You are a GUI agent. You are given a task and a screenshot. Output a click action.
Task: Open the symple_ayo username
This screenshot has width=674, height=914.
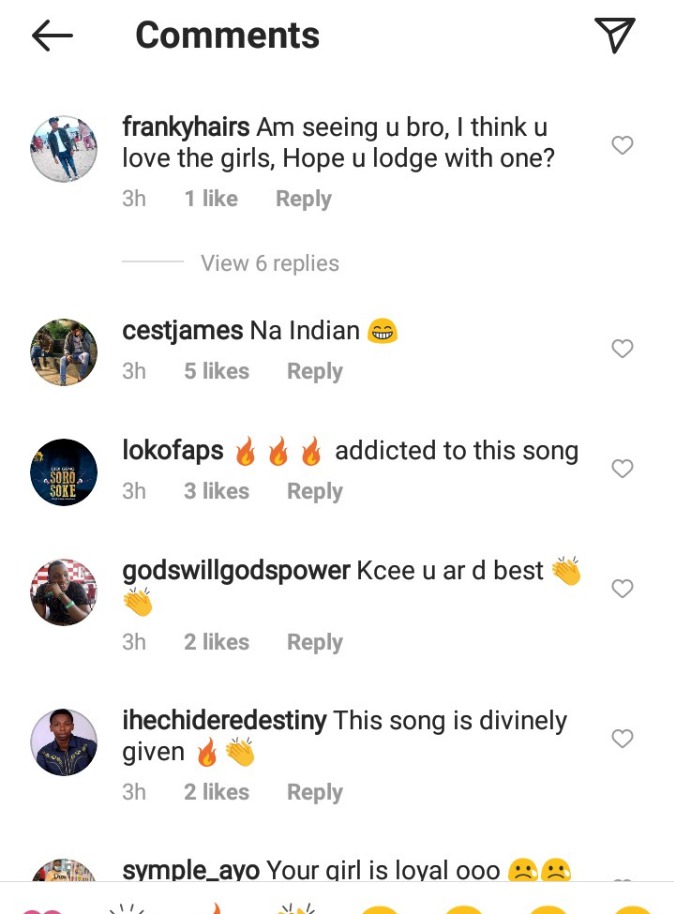[191, 870]
